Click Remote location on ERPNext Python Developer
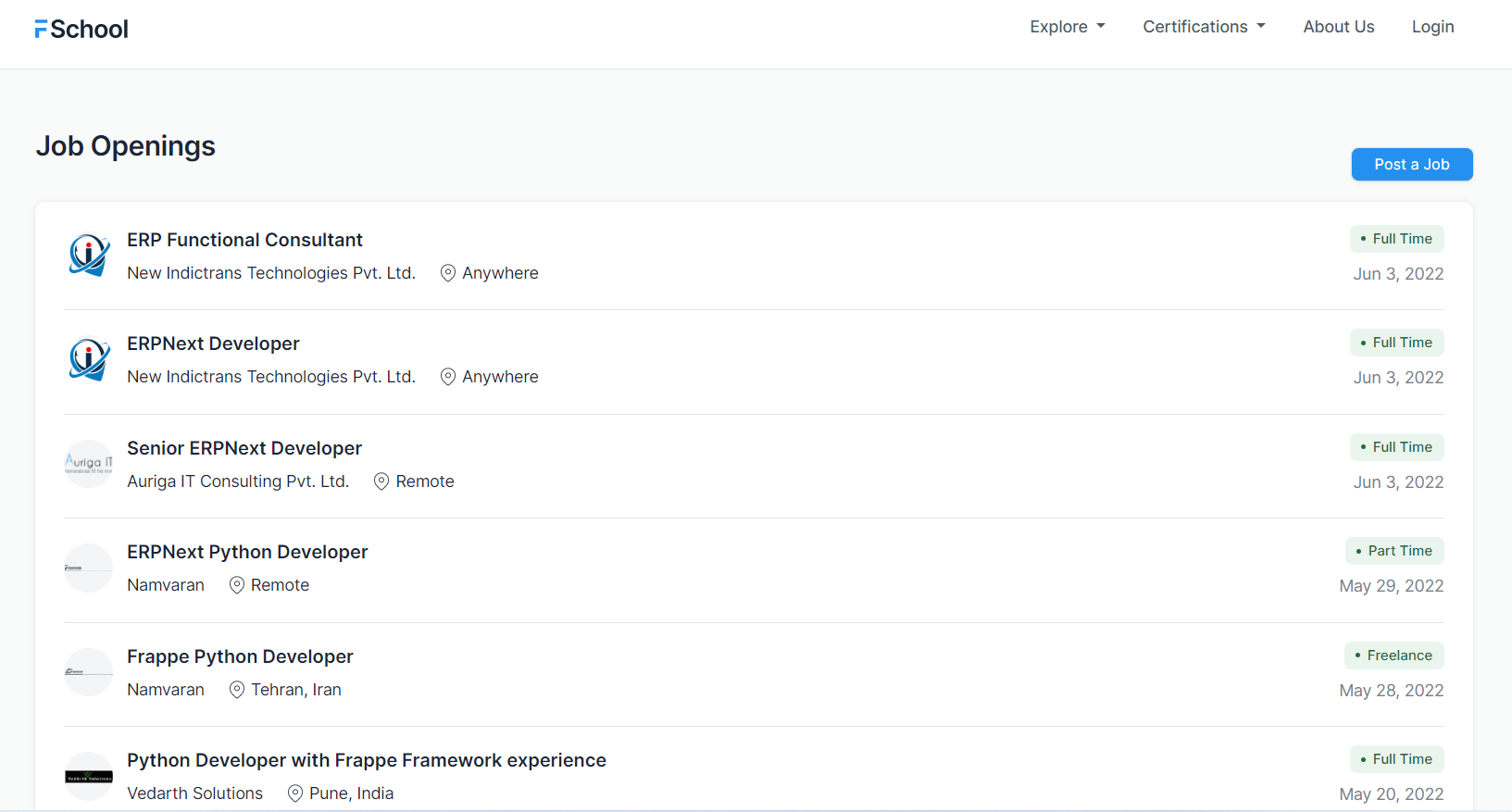Screen dimensions: 1512x812 click(x=280, y=585)
